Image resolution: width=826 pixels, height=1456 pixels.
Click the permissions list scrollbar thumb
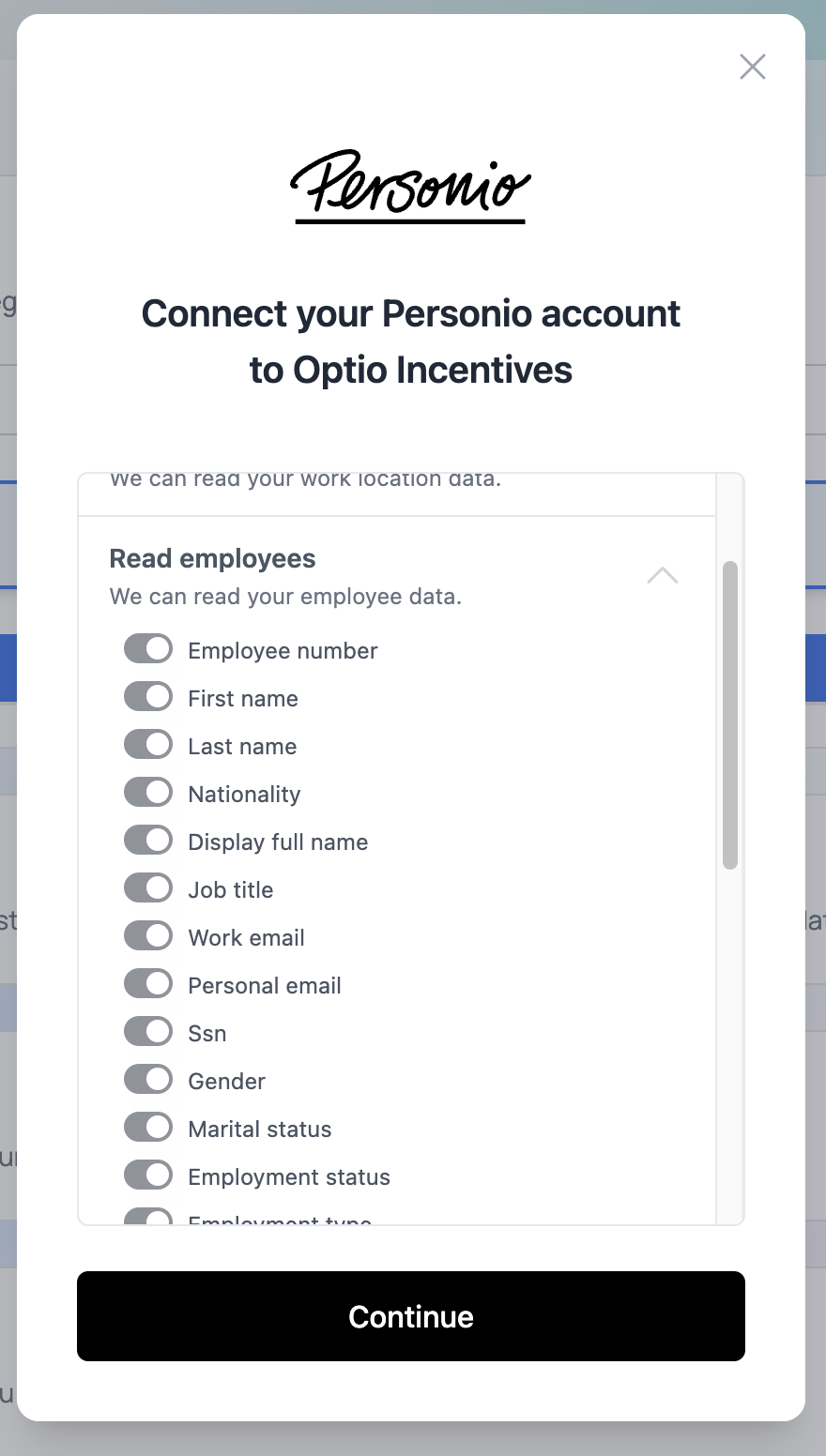click(730, 715)
